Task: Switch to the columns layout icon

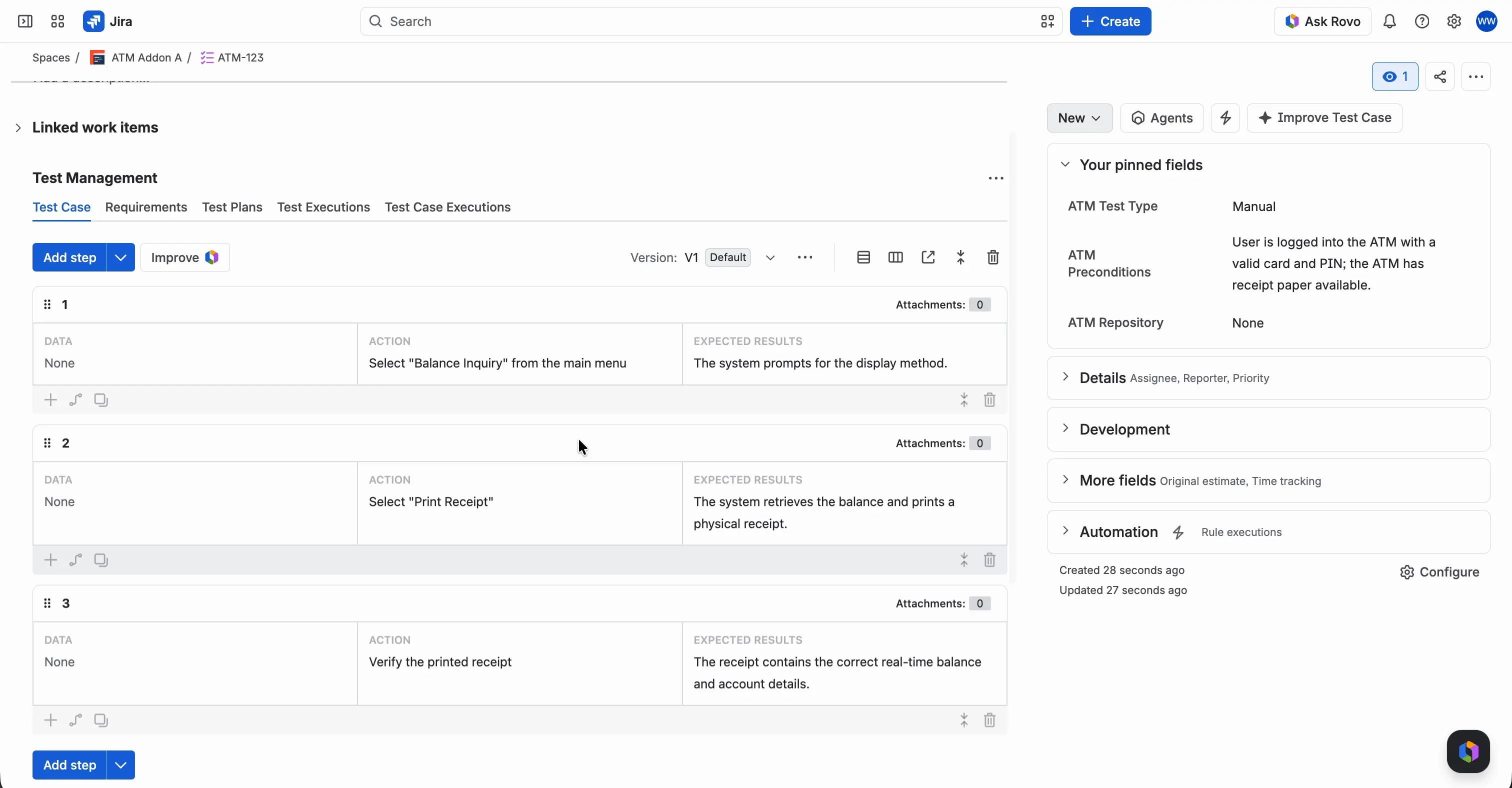Action: (895, 257)
